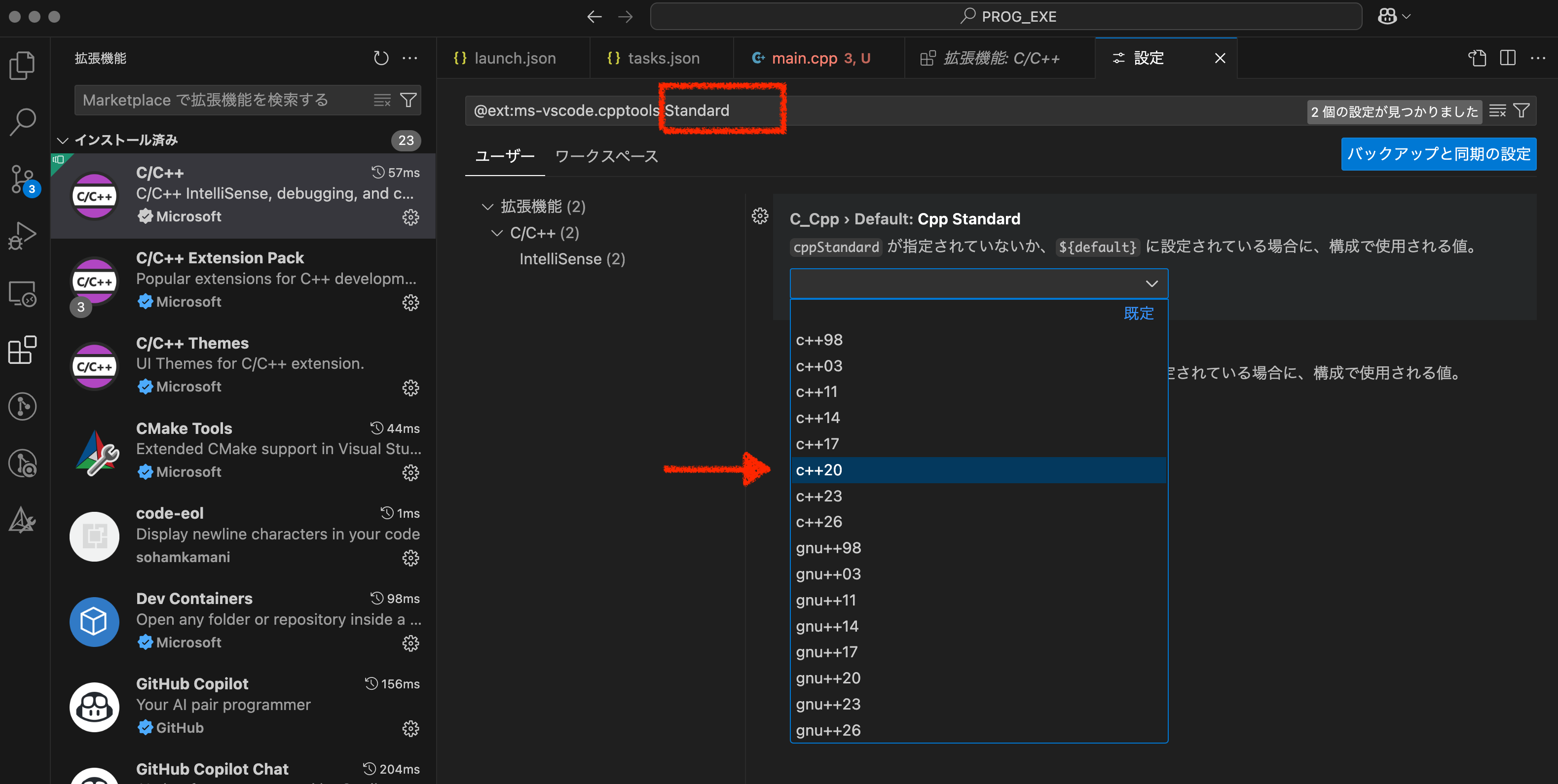Open manage gear for C/C++ Extension Pack
The width and height of the screenshot is (1558, 784).
410,302
